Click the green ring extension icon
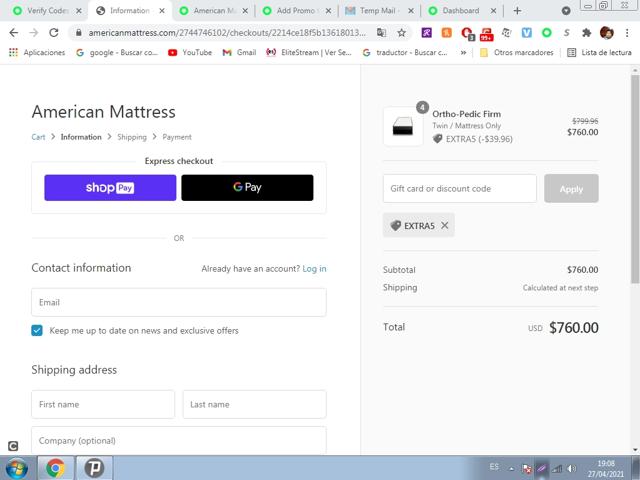The image size is (640, 480). 547,33
